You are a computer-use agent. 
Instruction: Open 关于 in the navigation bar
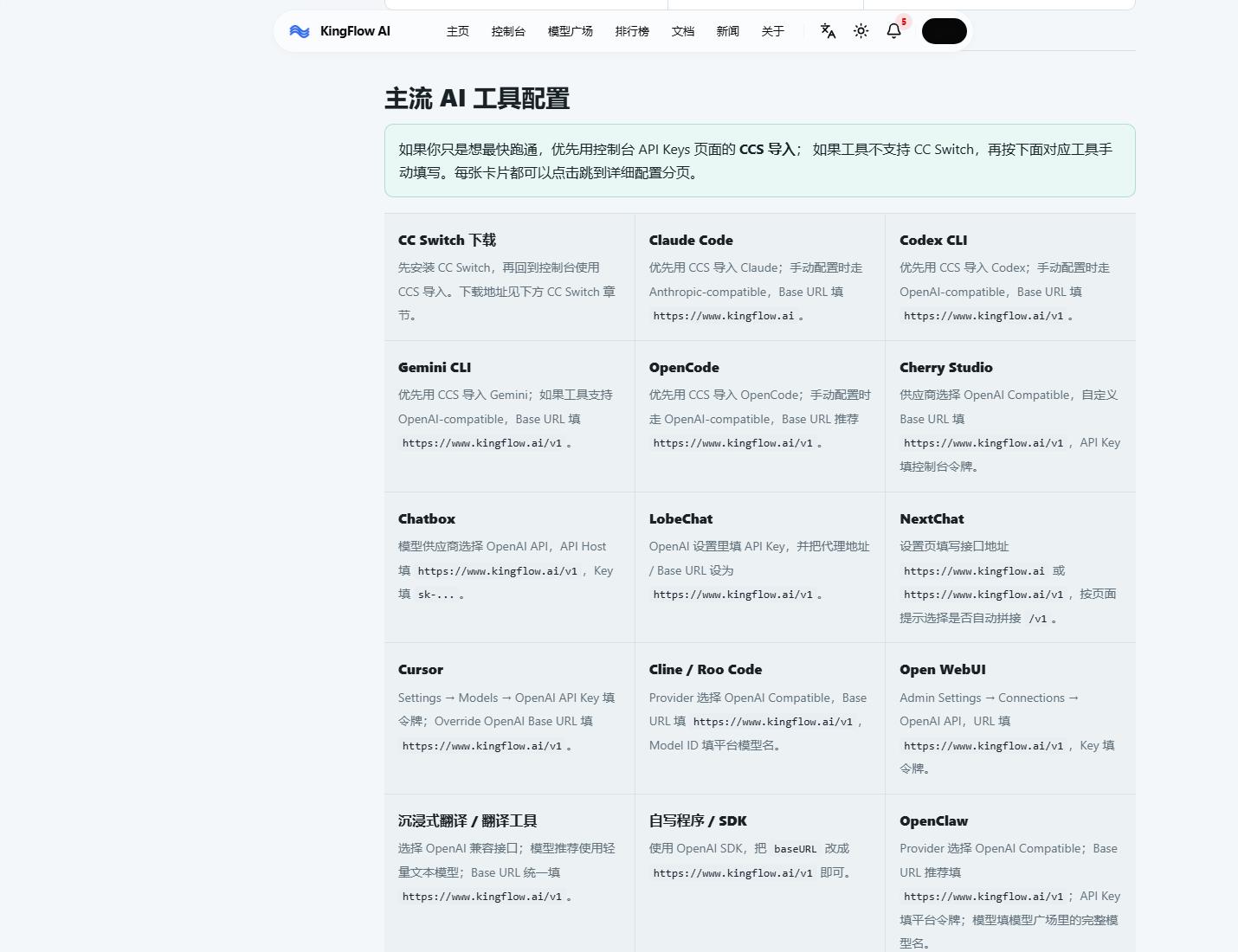point(773,31)
